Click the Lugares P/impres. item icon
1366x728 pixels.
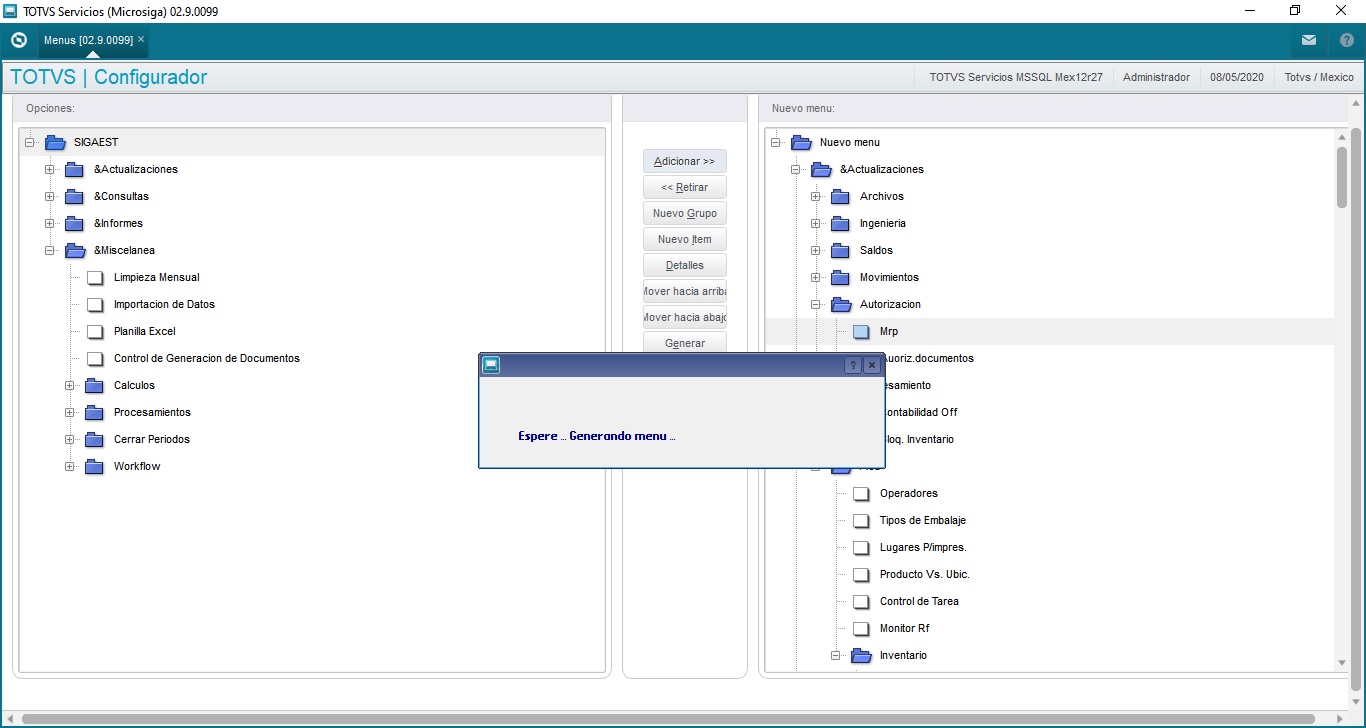coord(861,547)
